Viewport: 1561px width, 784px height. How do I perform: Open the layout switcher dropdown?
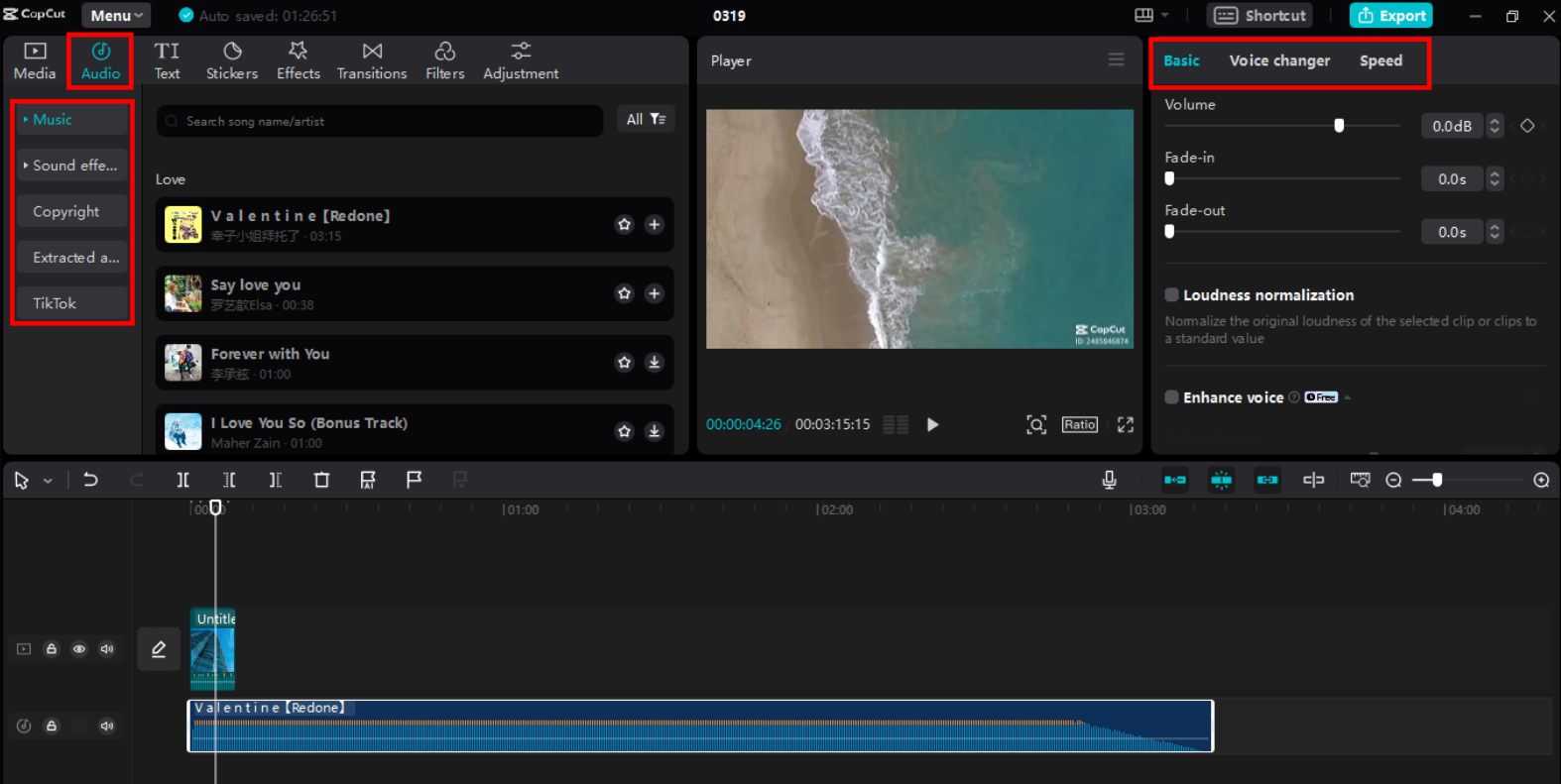click(1151, 15)
